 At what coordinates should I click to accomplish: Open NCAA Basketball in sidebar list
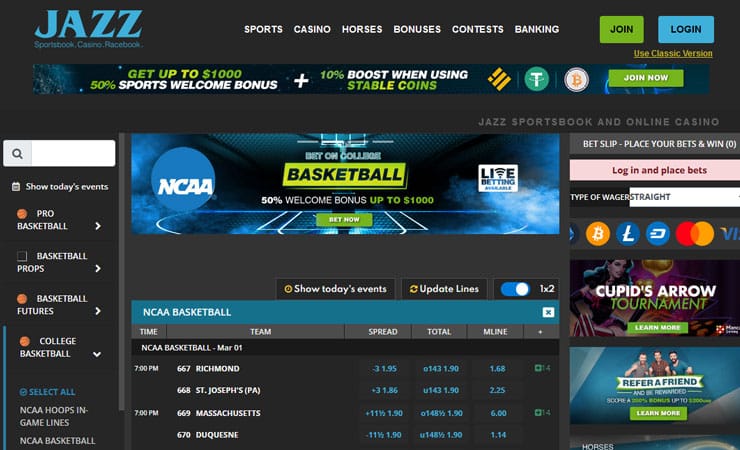click(x=57, y=441)
